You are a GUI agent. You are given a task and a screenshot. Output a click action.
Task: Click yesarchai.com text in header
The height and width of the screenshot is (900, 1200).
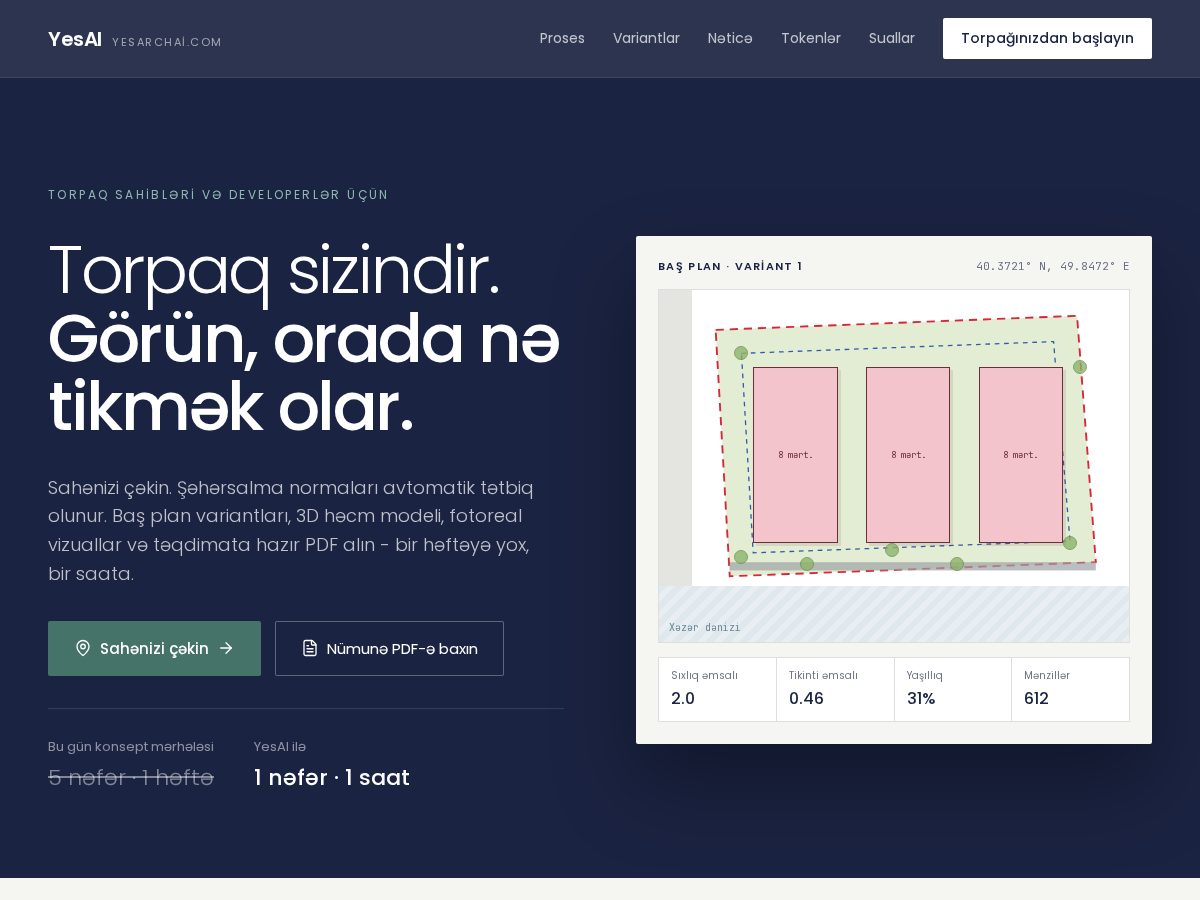pyautogui.click(x=167, y=42)
